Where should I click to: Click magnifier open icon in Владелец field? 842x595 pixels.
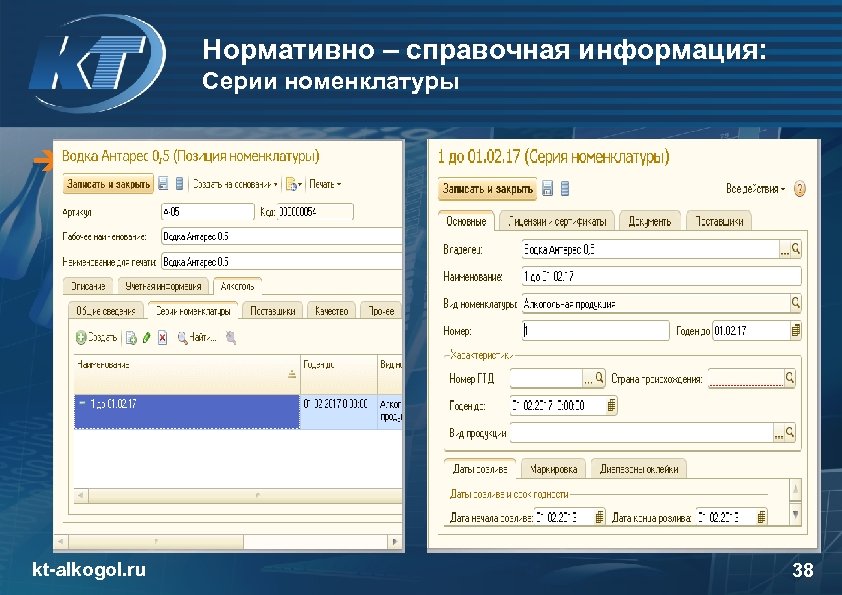(796, 249)
